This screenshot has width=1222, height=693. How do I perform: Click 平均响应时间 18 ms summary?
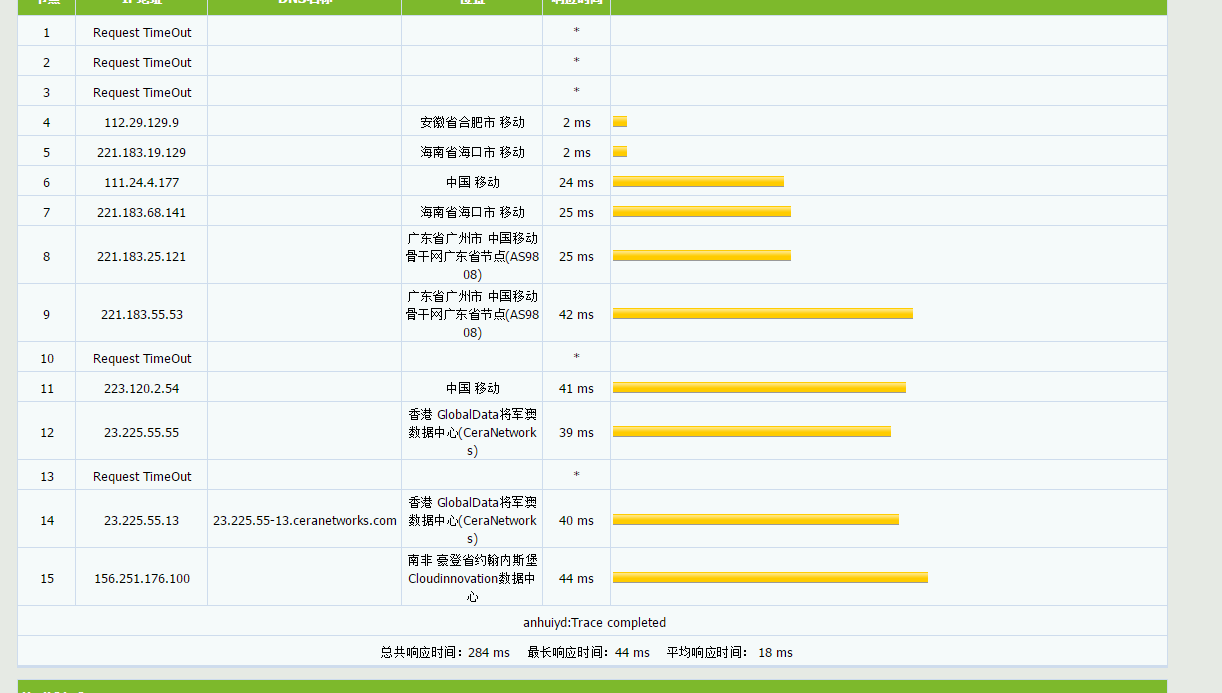pyautogui.click(x=730, y=652)
